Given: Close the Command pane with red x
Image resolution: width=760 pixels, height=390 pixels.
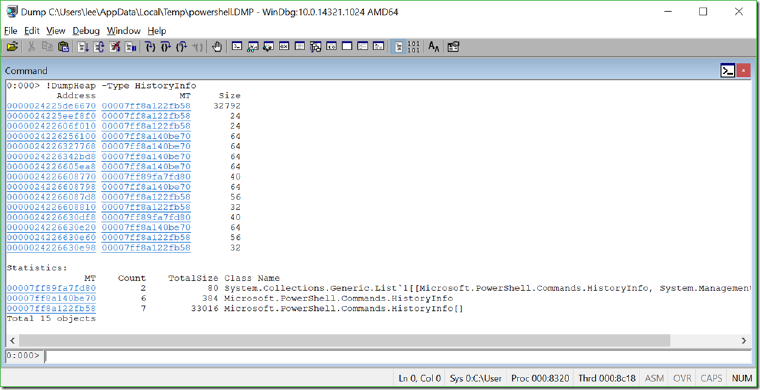Looking at the screenshot, I should 744,71.
